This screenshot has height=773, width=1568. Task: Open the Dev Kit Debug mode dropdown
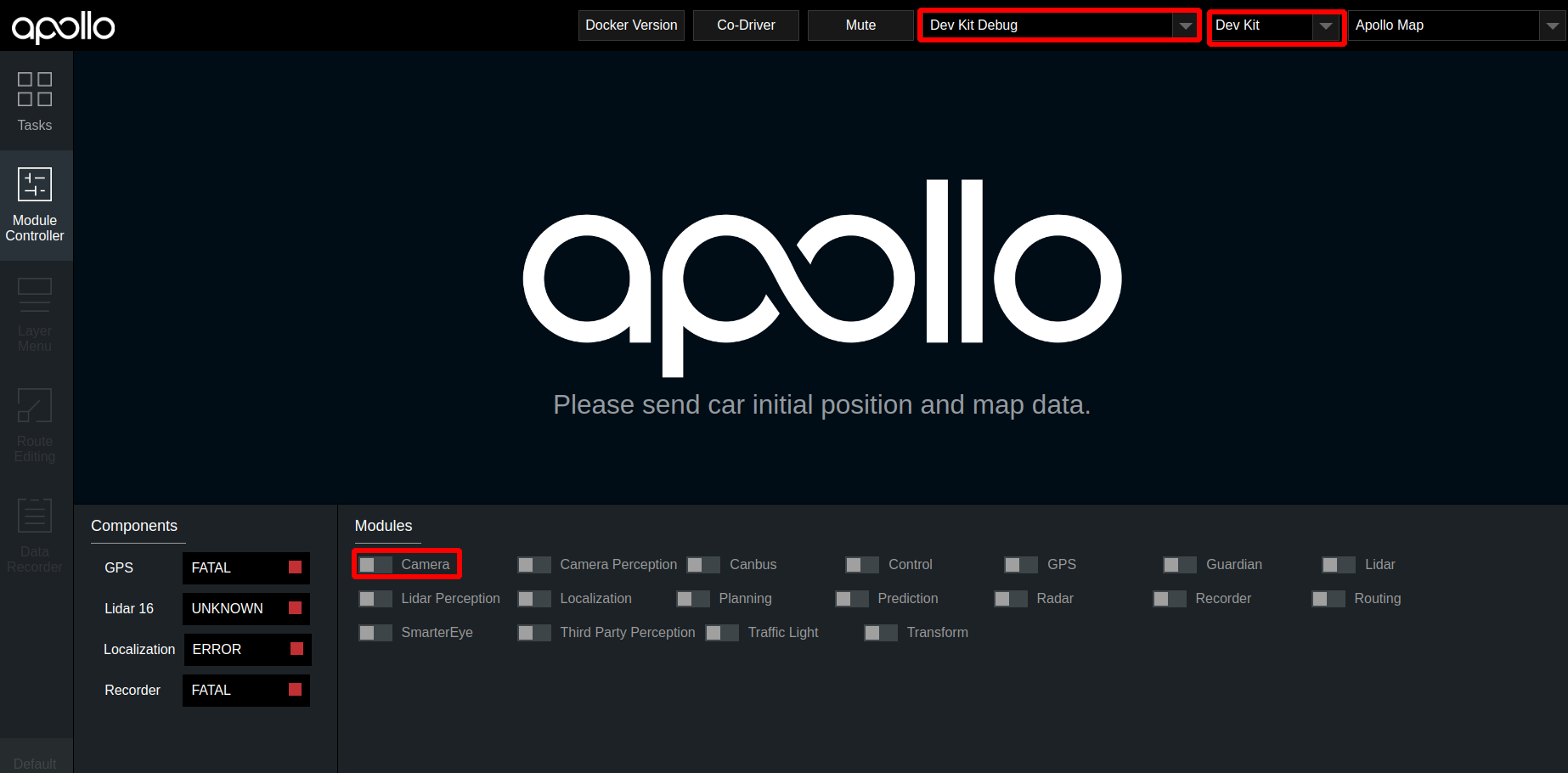1059,25
